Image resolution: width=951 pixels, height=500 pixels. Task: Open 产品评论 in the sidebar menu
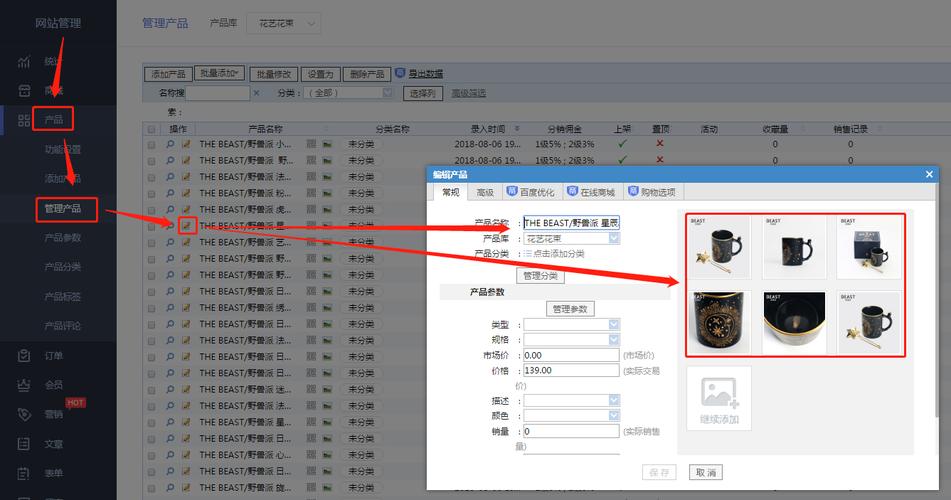click(x=62, y=326)
